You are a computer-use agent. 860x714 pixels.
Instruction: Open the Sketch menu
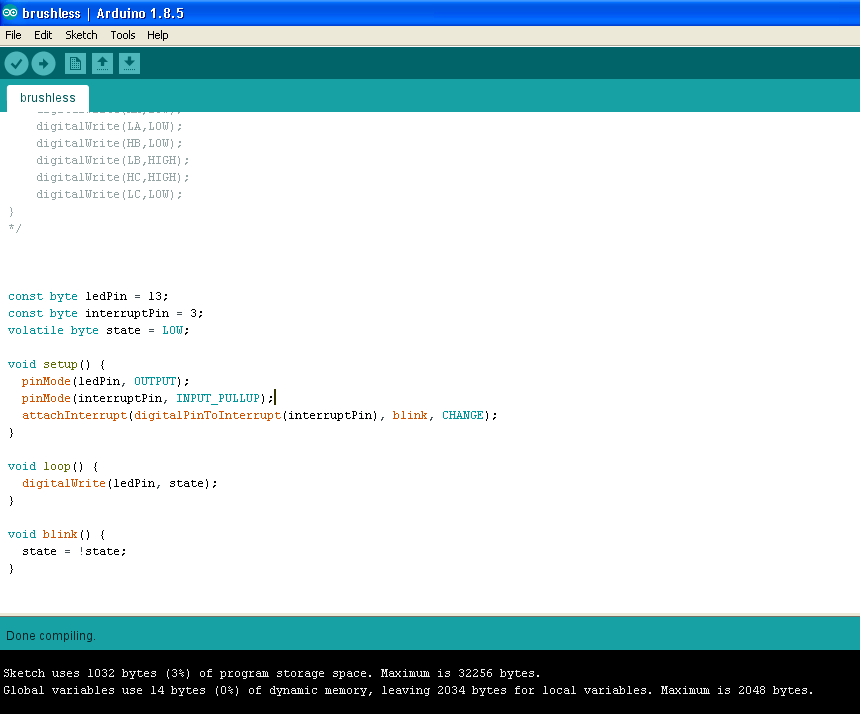[x=81, y=35]
